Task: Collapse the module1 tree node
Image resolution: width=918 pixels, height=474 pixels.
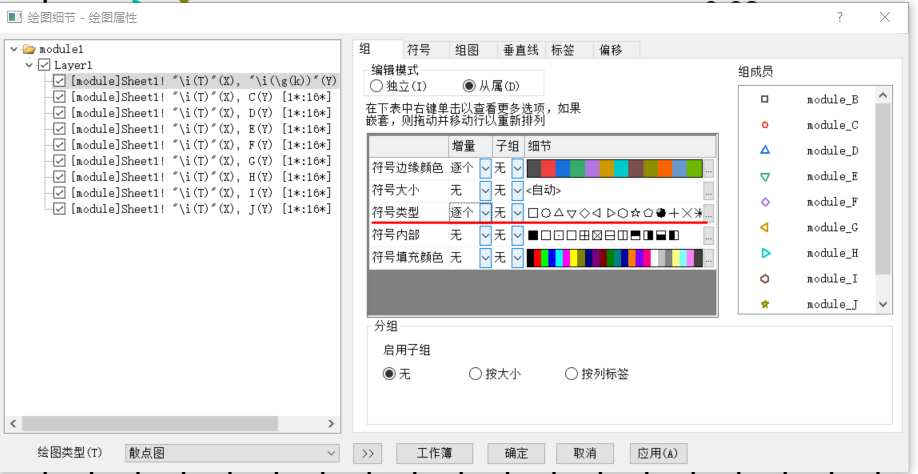Action: click(x=14, y=50)
